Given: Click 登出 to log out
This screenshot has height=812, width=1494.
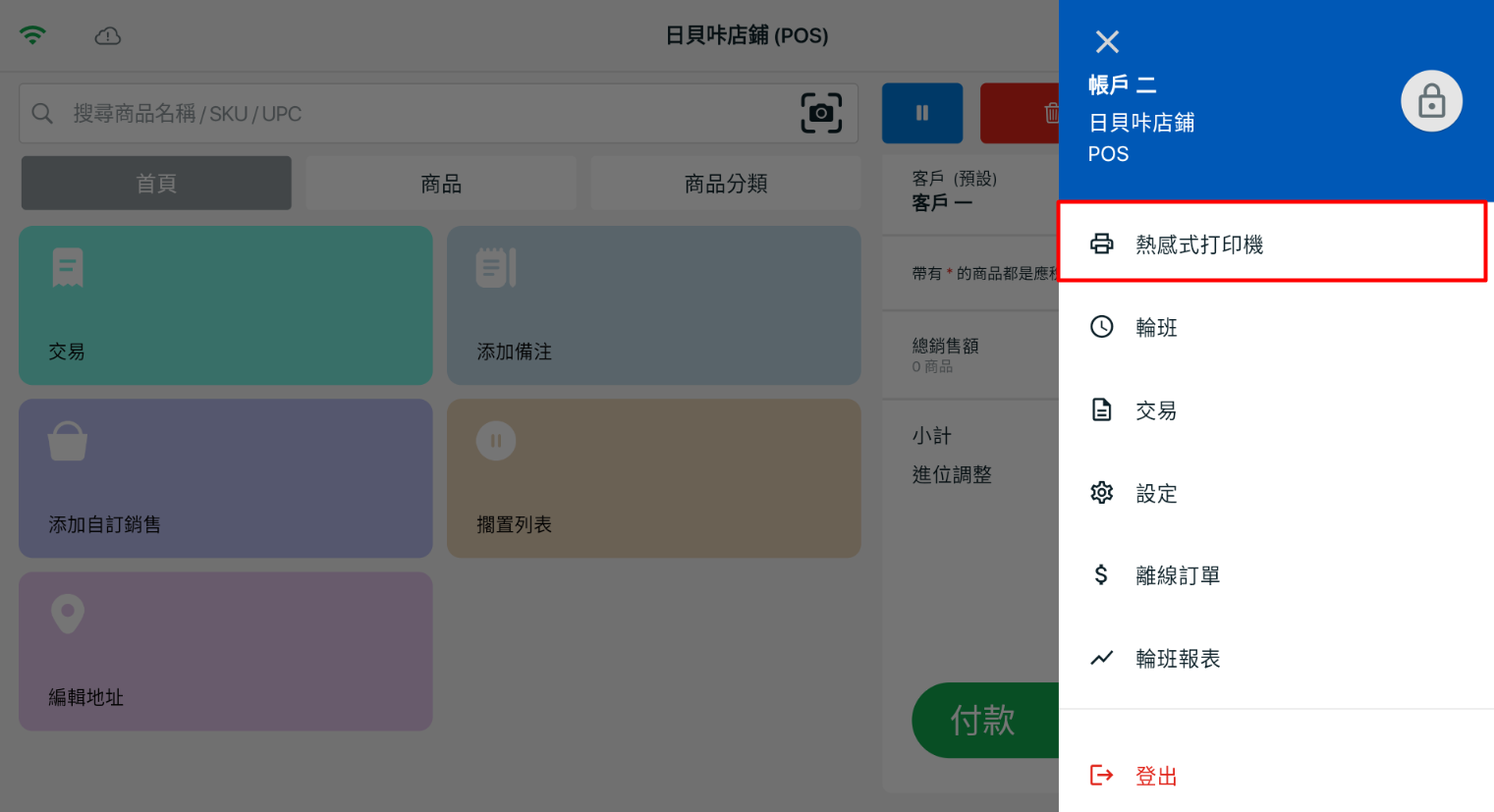Looking at the screenshot, I should [1155, 776].
